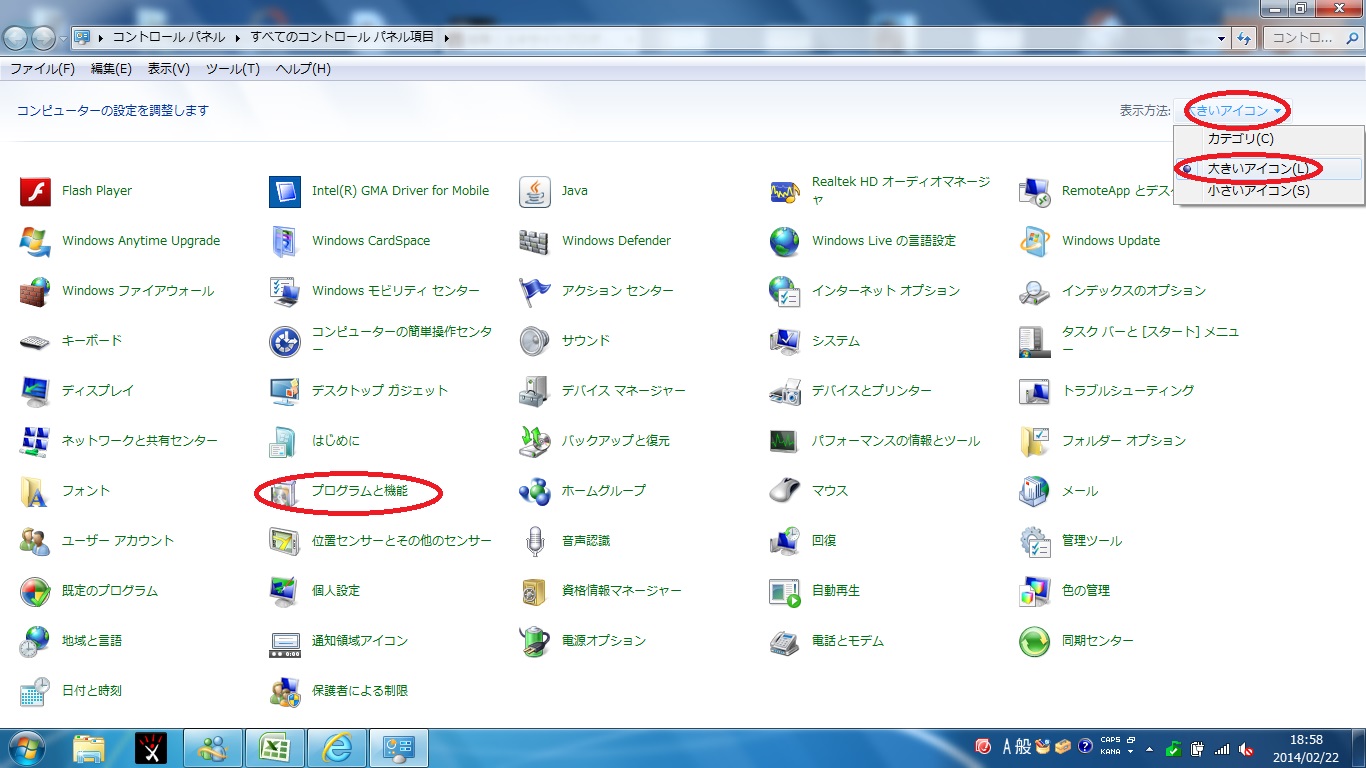The image size is (1366, 768).
Task: Click the プログラムと機能 link
Action: tap(360, 491)
